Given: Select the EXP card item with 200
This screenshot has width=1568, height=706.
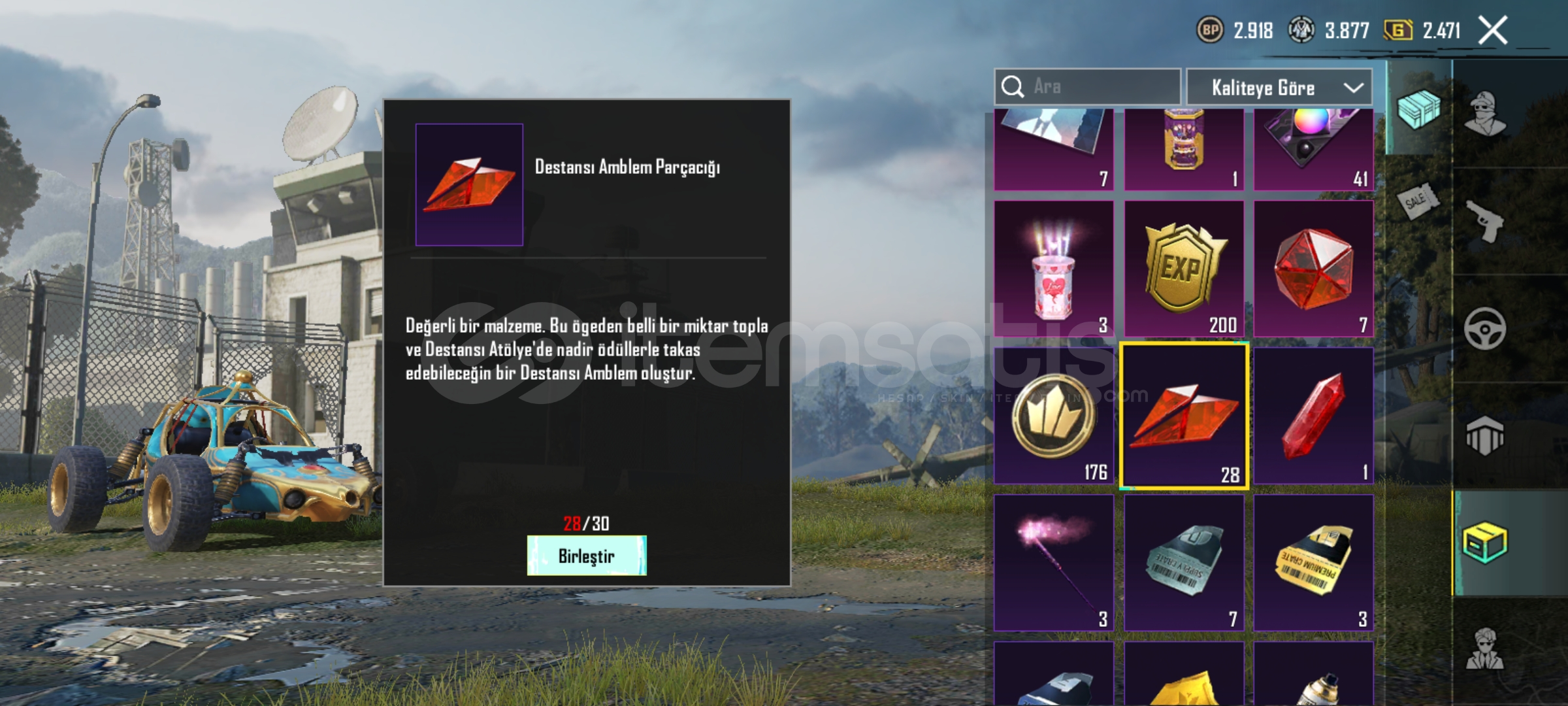Looking at the screenshot, I should tap(1184, 269).
